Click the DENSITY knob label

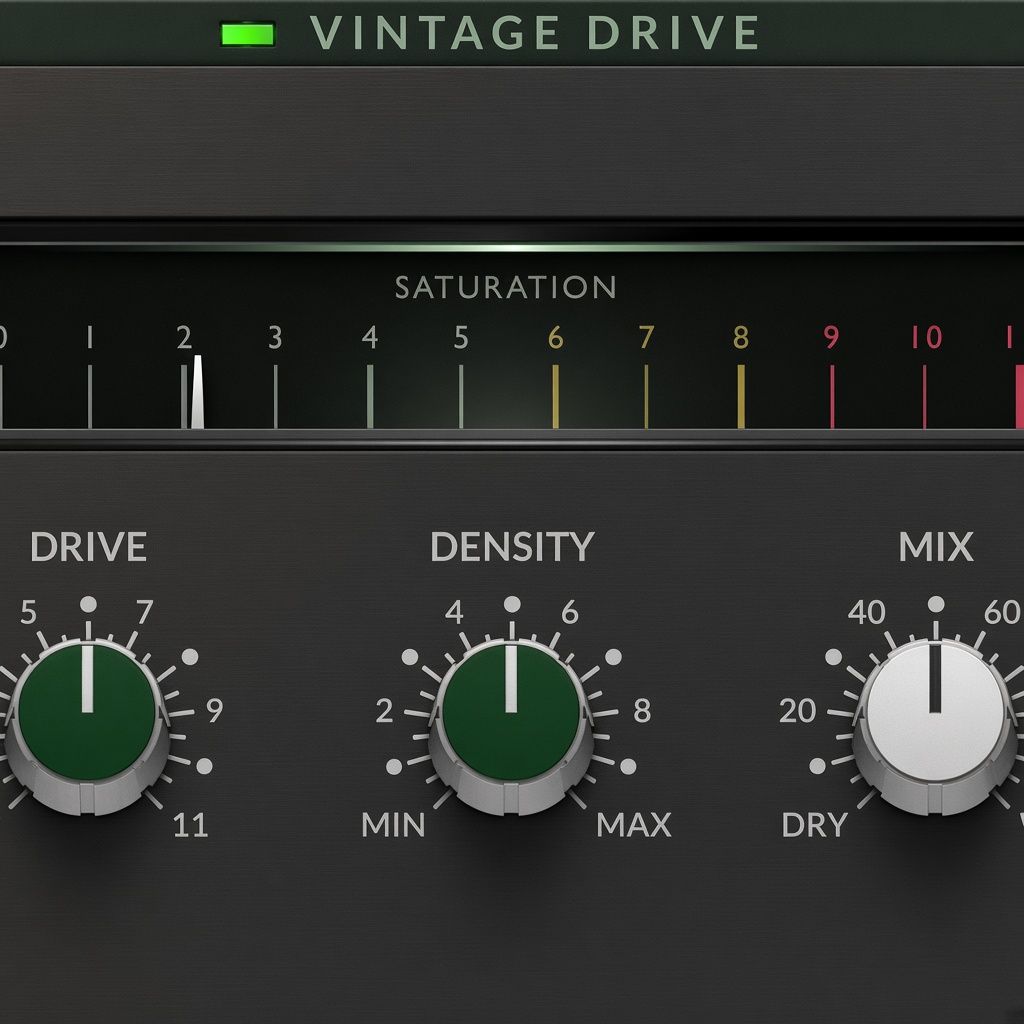tap(512, 547)
